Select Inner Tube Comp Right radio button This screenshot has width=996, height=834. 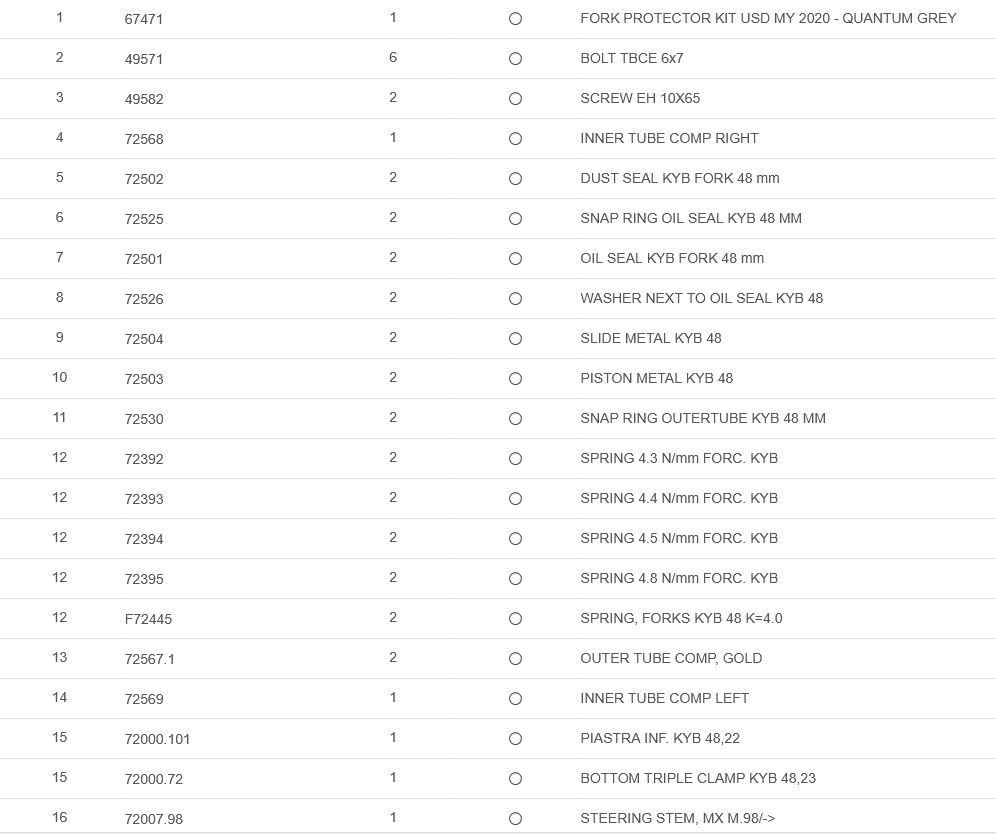(x=515, y=139)
